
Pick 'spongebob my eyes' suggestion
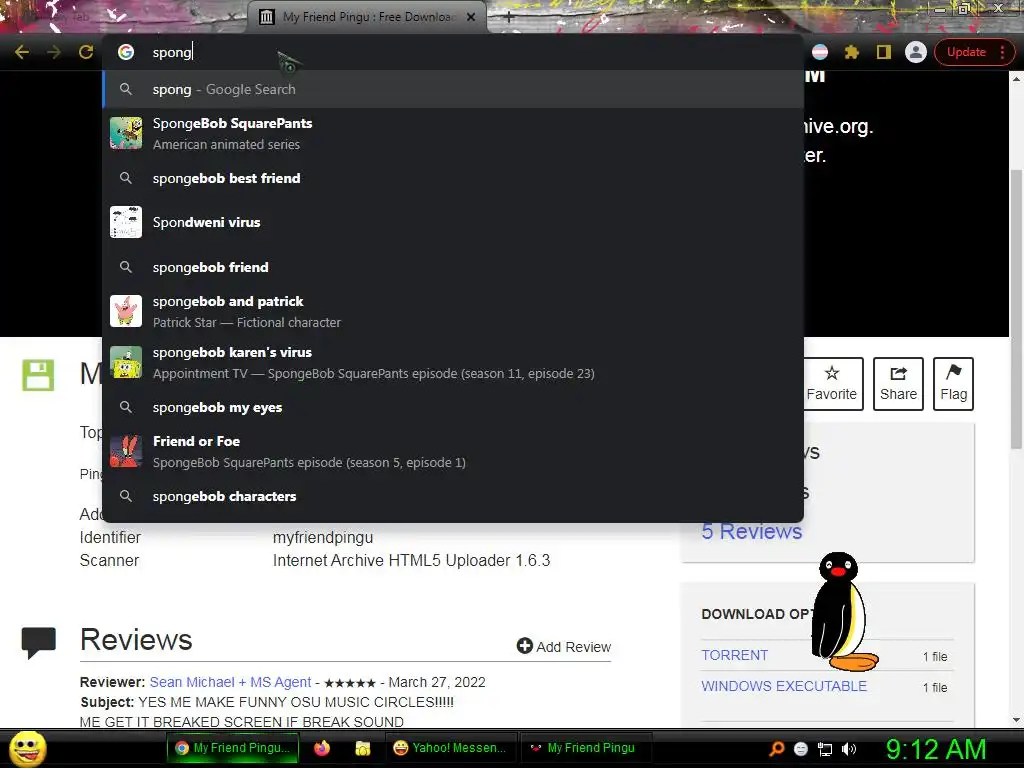click(453, 408)
